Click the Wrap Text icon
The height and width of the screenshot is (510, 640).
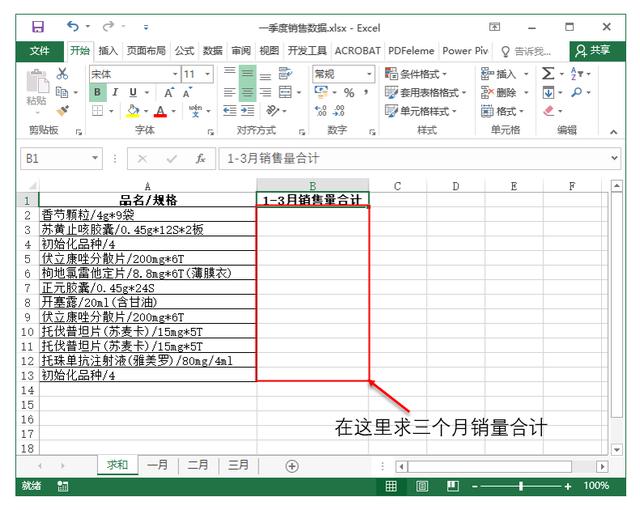coord(285,74)
